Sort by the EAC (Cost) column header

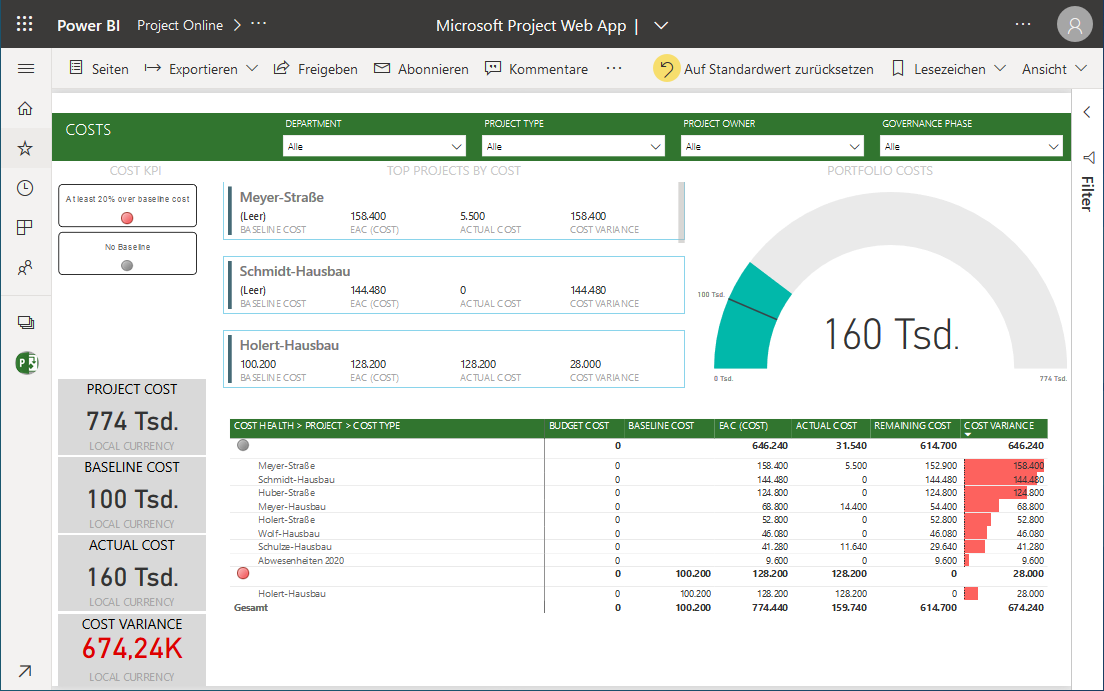[x=743, y=425]
